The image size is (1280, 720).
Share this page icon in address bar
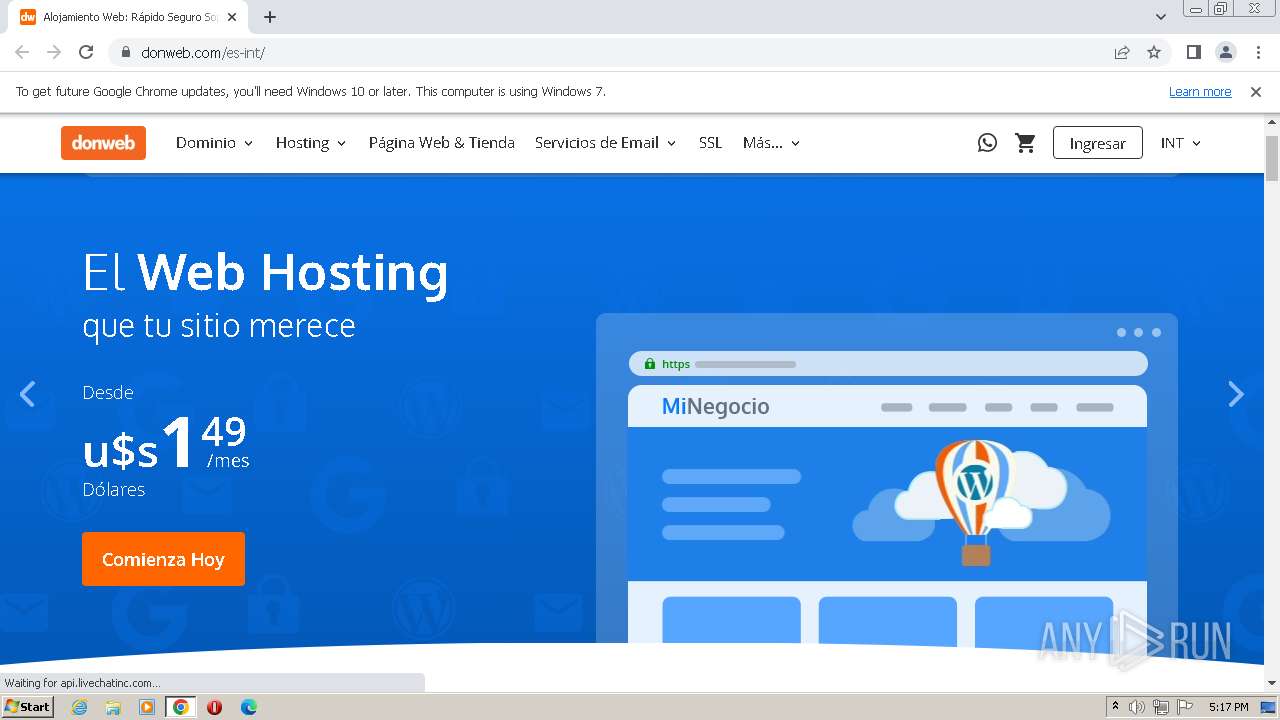tap(1122, 52)
